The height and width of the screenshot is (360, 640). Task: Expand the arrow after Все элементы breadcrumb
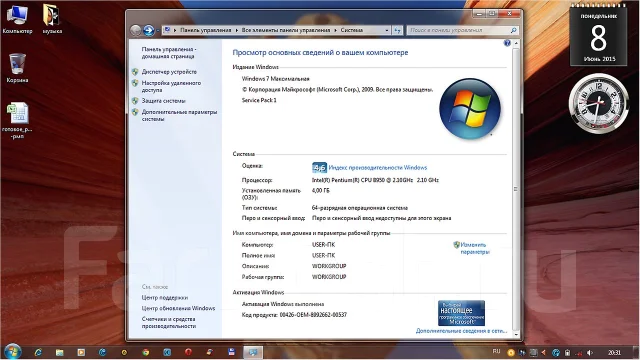336,30
